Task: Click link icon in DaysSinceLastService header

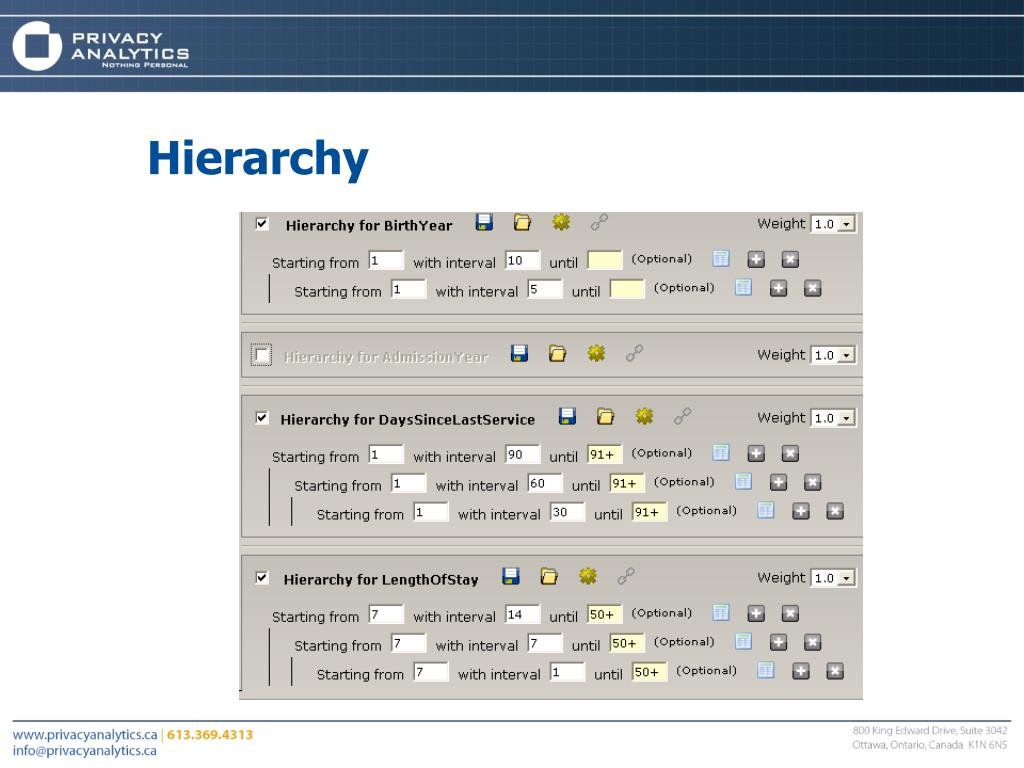Action: 683,416
